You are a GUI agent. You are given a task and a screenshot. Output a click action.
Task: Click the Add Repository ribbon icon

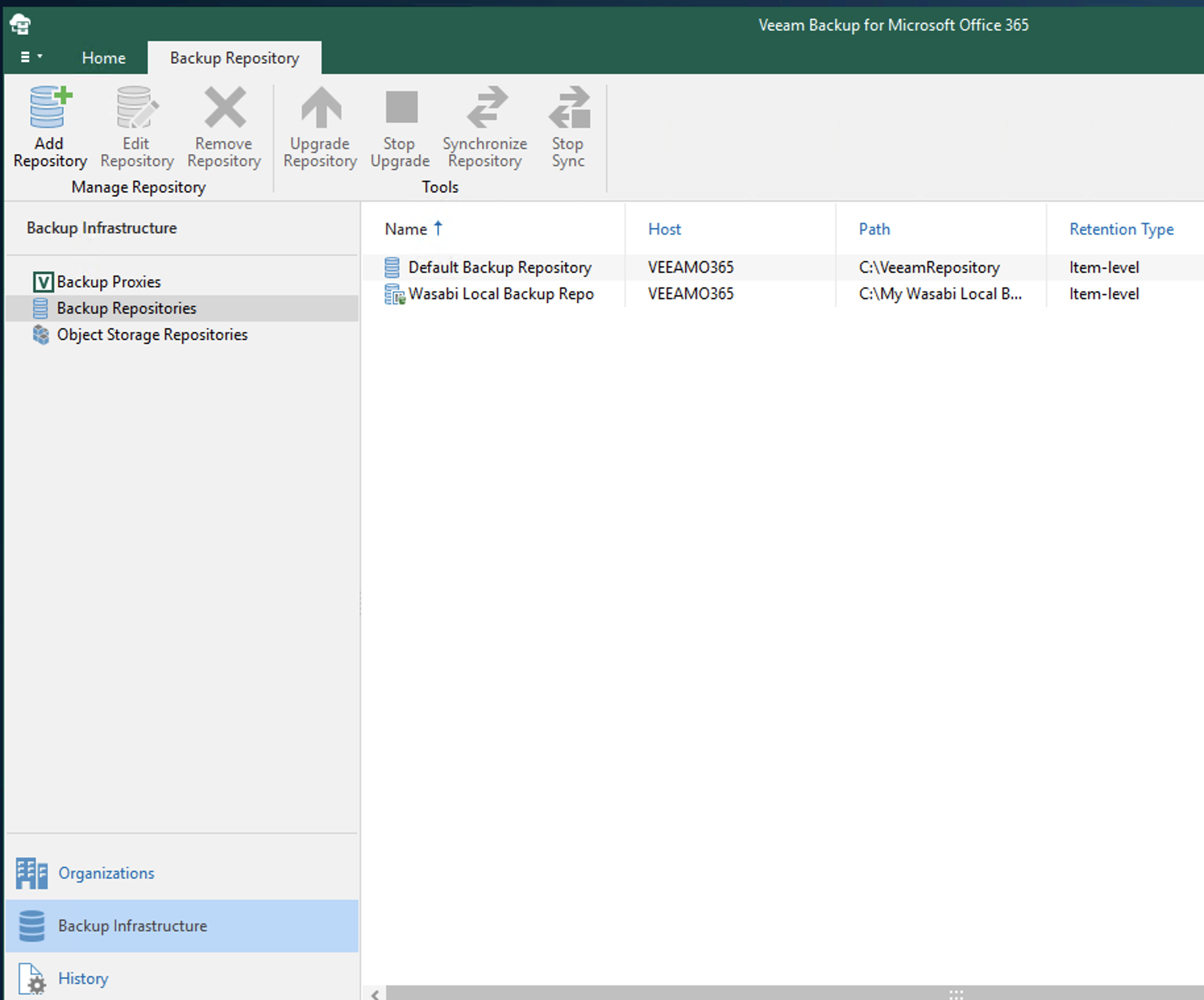[50, 107]
